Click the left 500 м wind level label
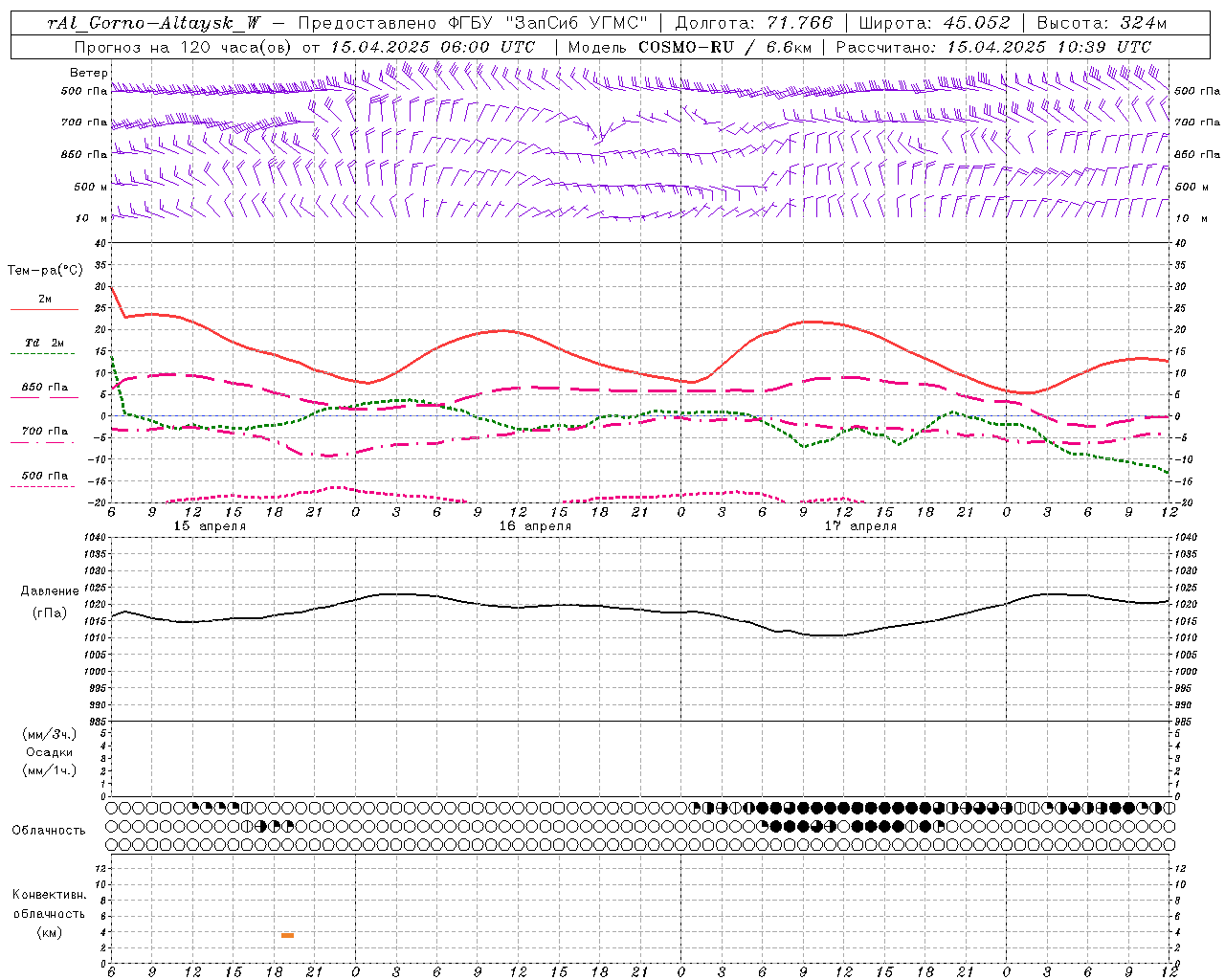1225x980 pixels. 91,187
